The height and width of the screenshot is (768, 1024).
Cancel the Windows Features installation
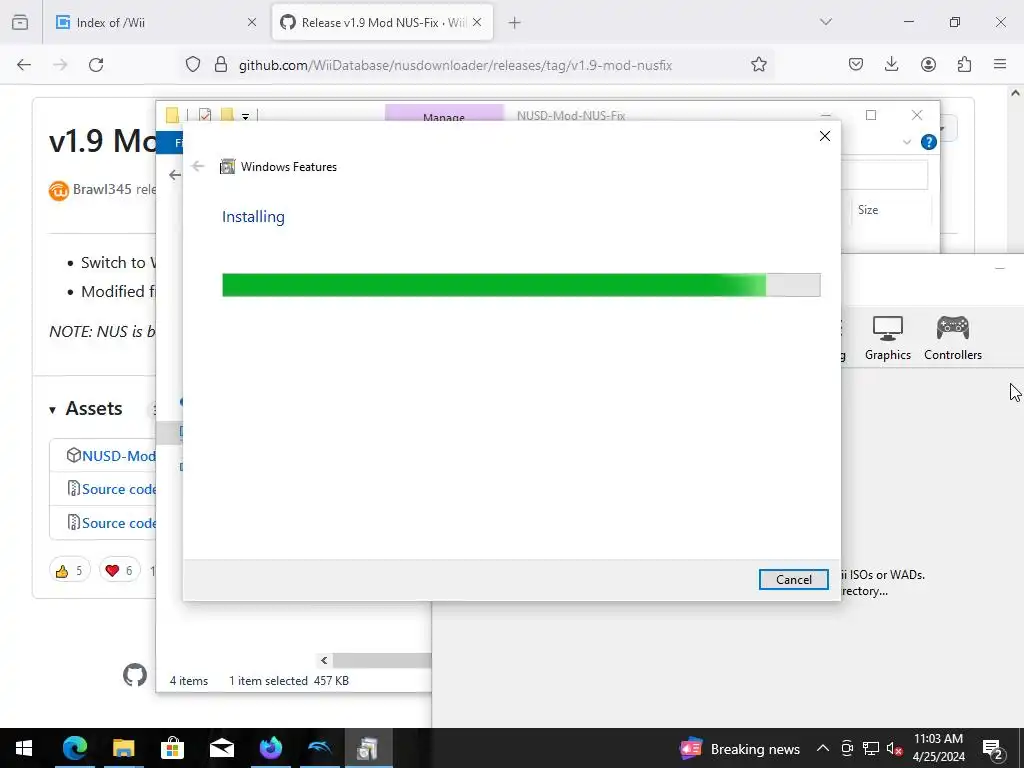pos(793,579)
